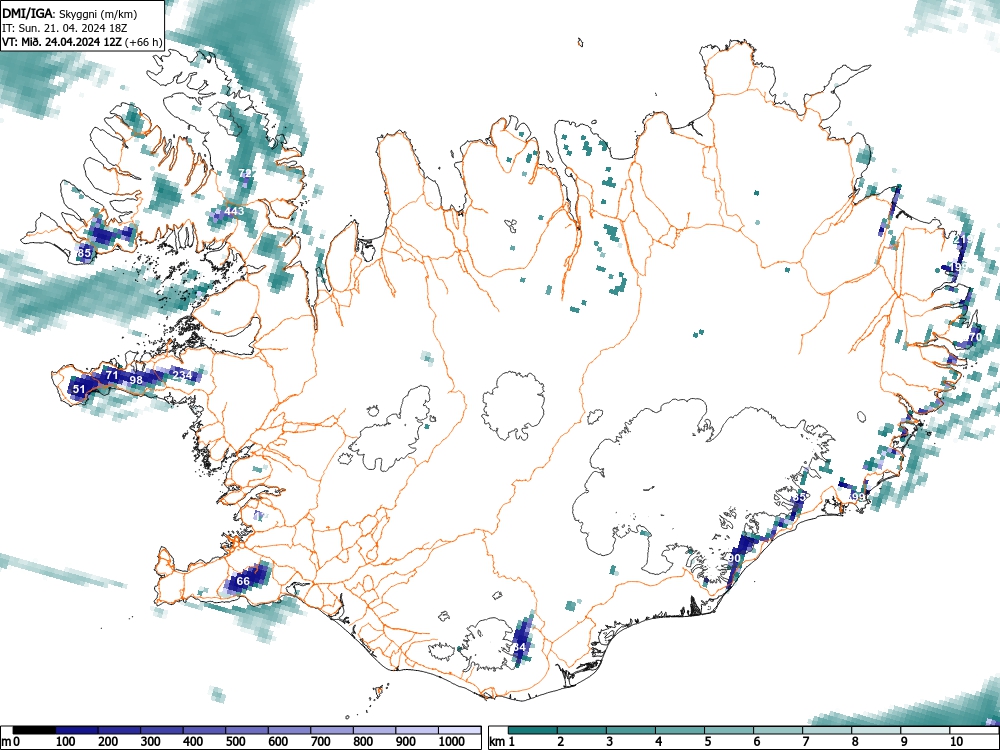
Task: Click the '98' value on Snæfellsnes peninsula
Action: point(136,380)
